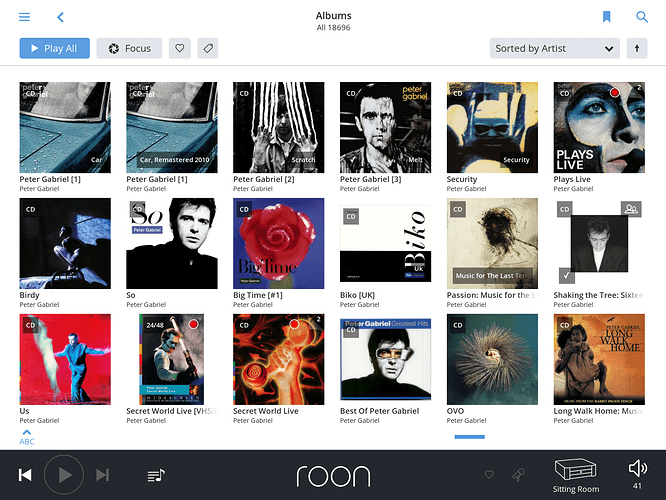Open bookmarks with the bookmark icon
This screenshot has width=666, height=500.
pos(607,17)
